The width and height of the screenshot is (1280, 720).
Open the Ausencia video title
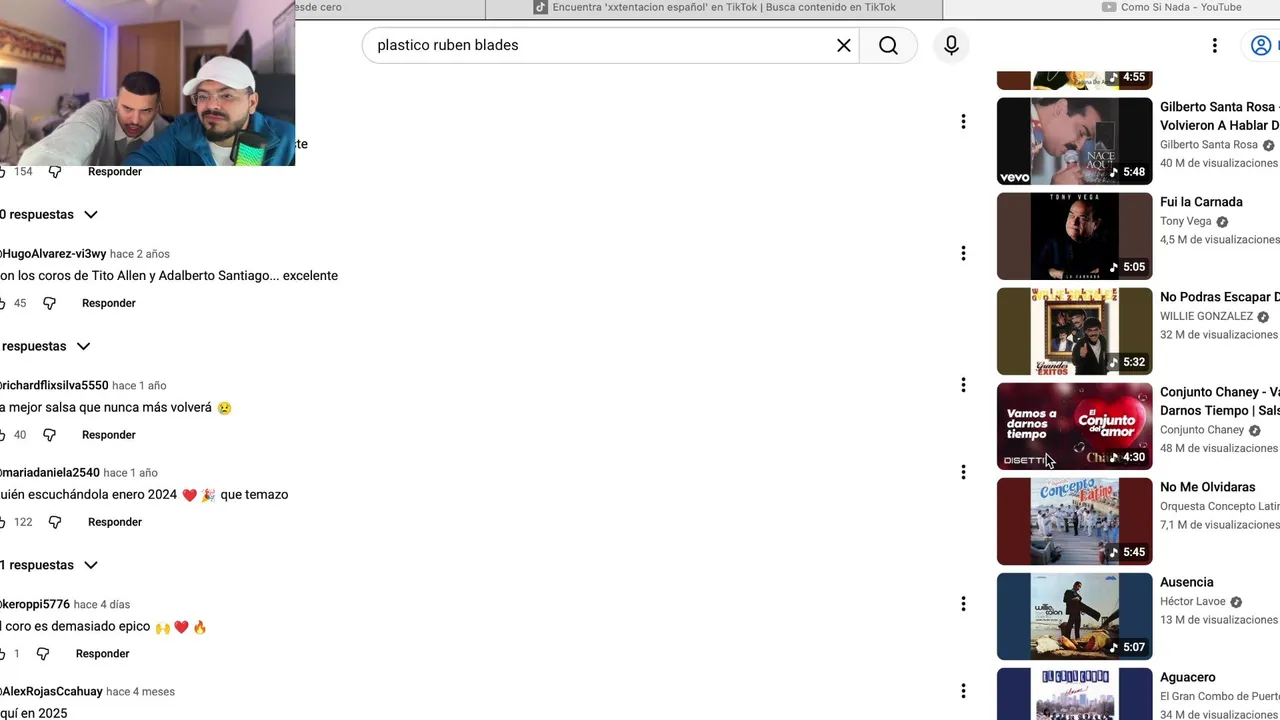click(1186, 582)
